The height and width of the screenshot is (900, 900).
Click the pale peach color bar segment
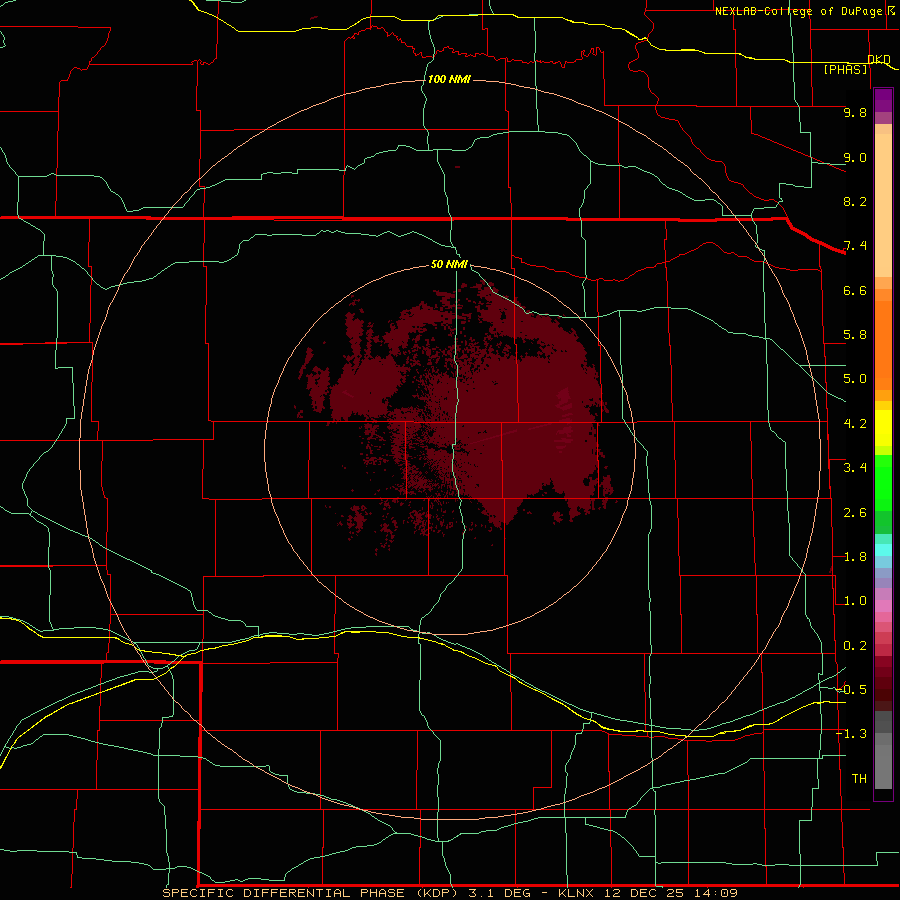[x=883, y=205]
